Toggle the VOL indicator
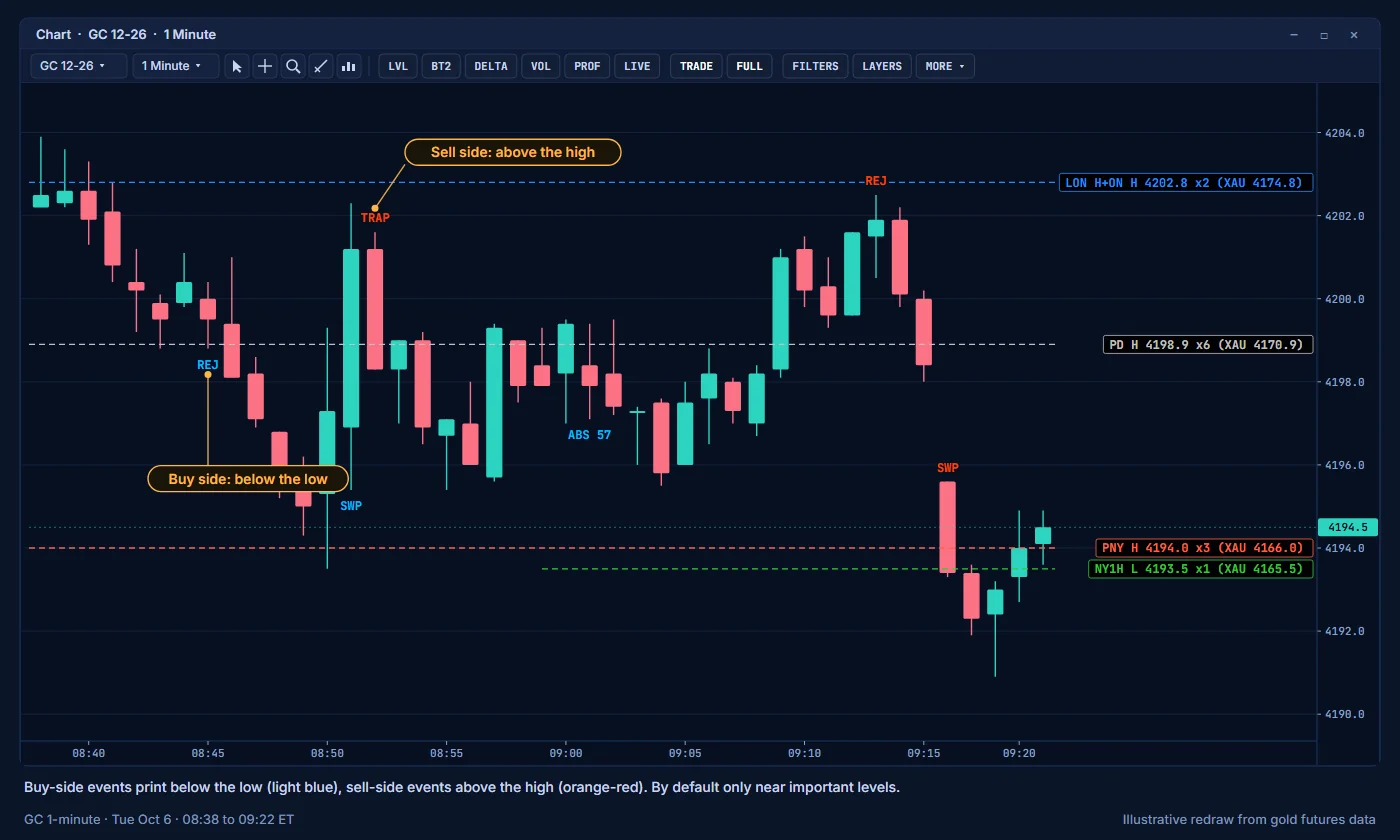This screenshot has height=840, width=1400. pos(541,66)
